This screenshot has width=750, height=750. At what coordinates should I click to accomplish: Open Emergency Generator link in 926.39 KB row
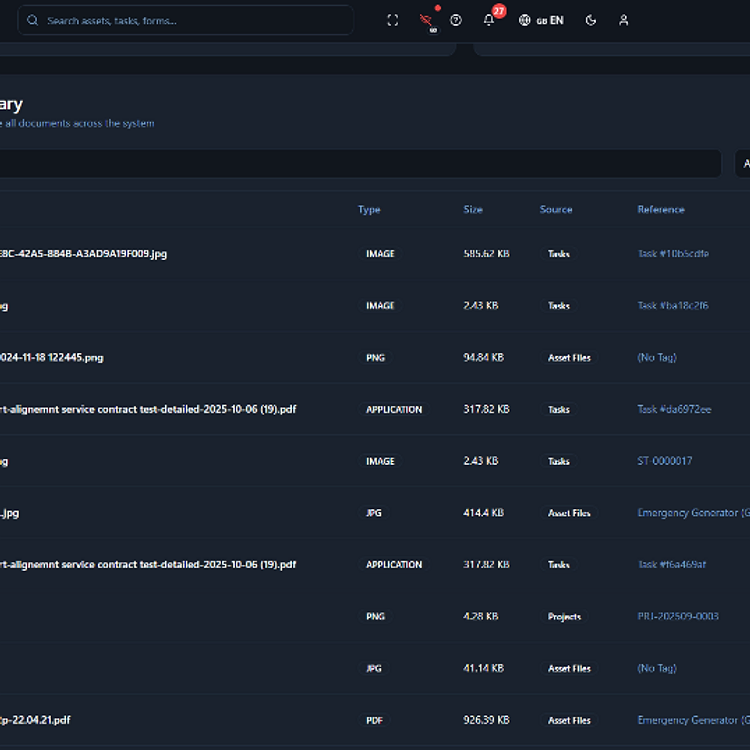coord(693,720)
